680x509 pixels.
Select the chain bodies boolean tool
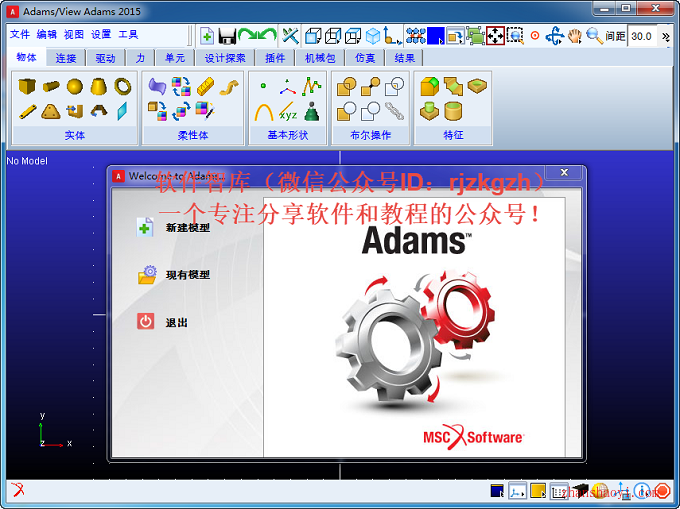pos(394,111)
